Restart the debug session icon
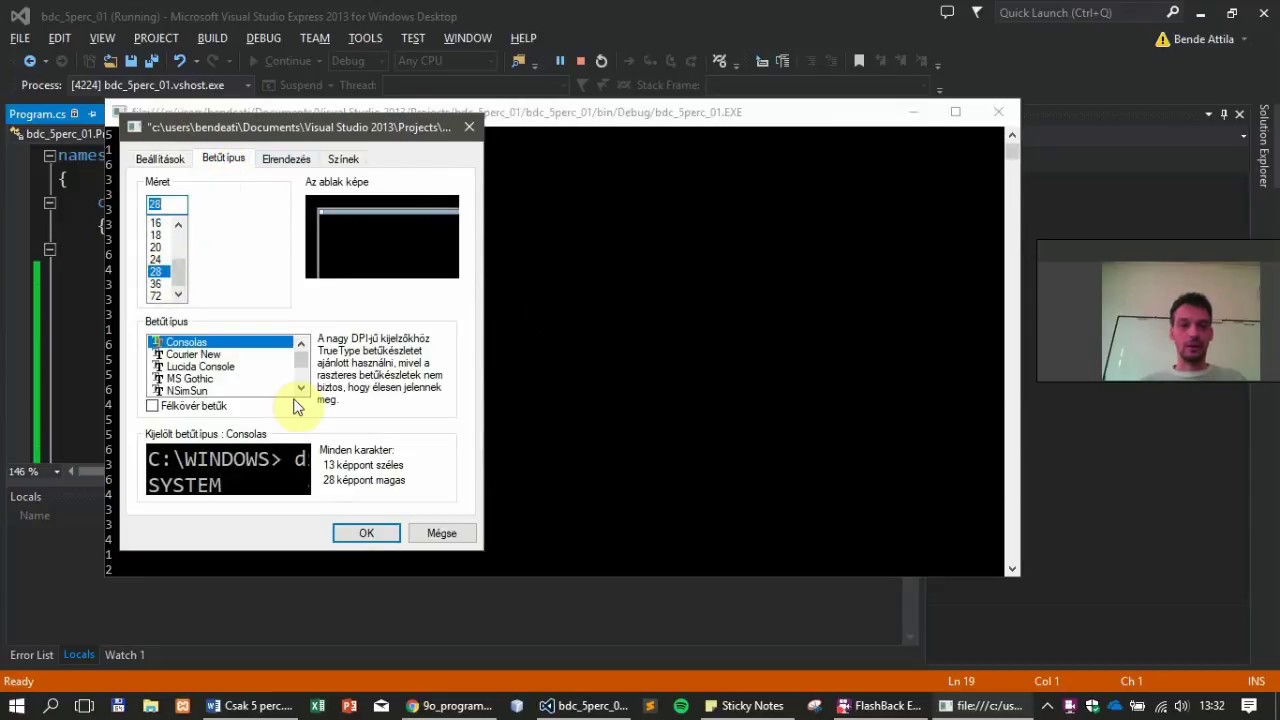The height and width of the screenshot is (720, 1280). point(601,61)
